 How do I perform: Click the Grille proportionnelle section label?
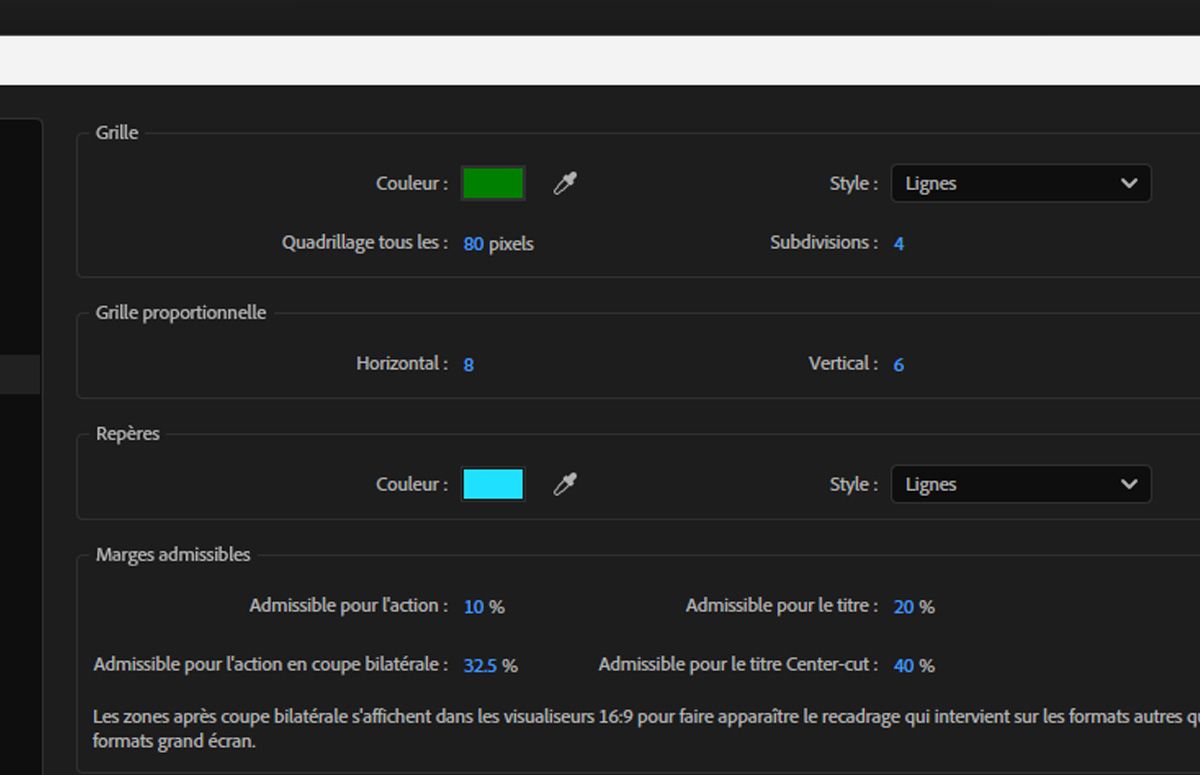(x=181, y=313)
